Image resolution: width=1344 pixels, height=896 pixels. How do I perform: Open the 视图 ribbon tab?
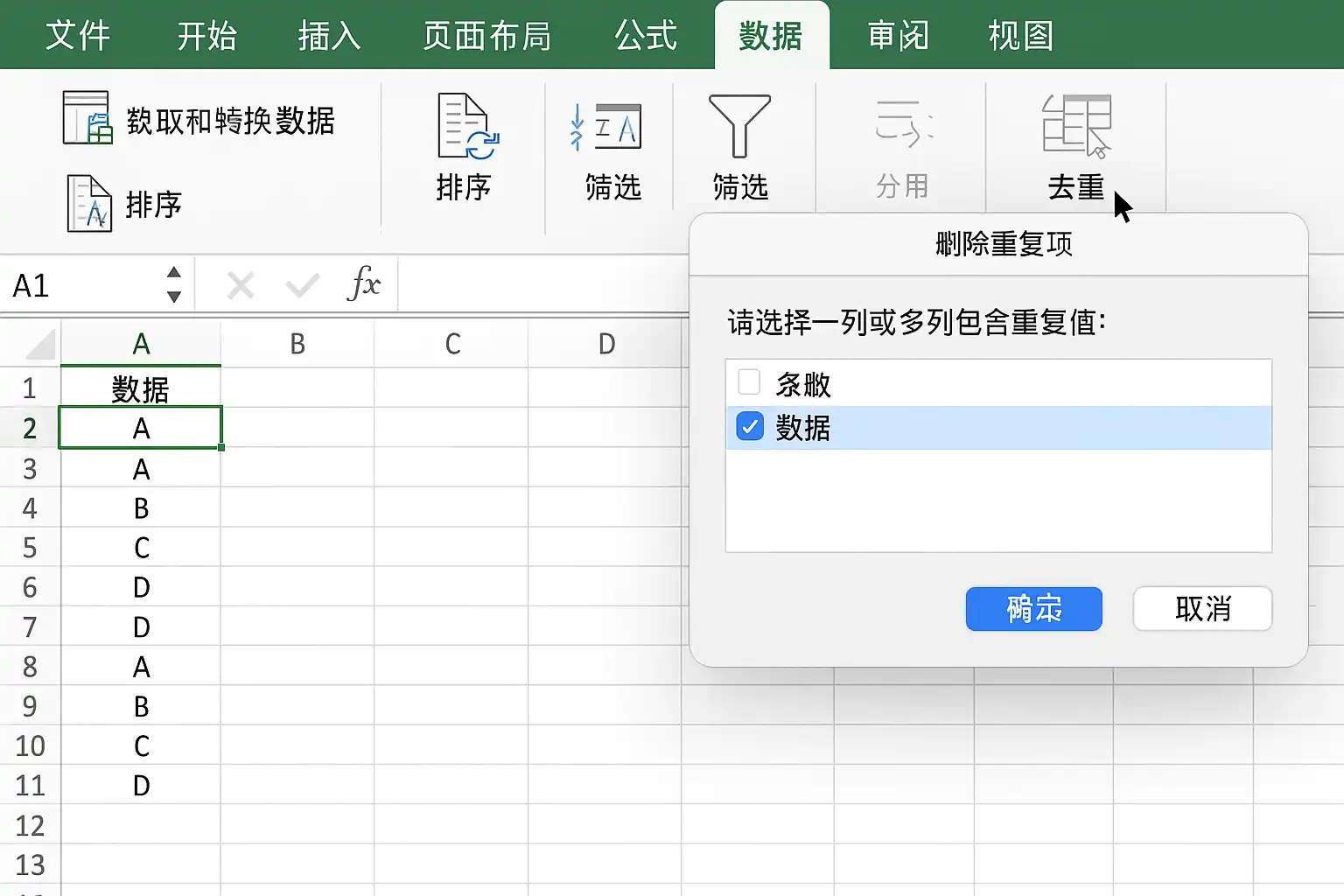click(1020, 35)
